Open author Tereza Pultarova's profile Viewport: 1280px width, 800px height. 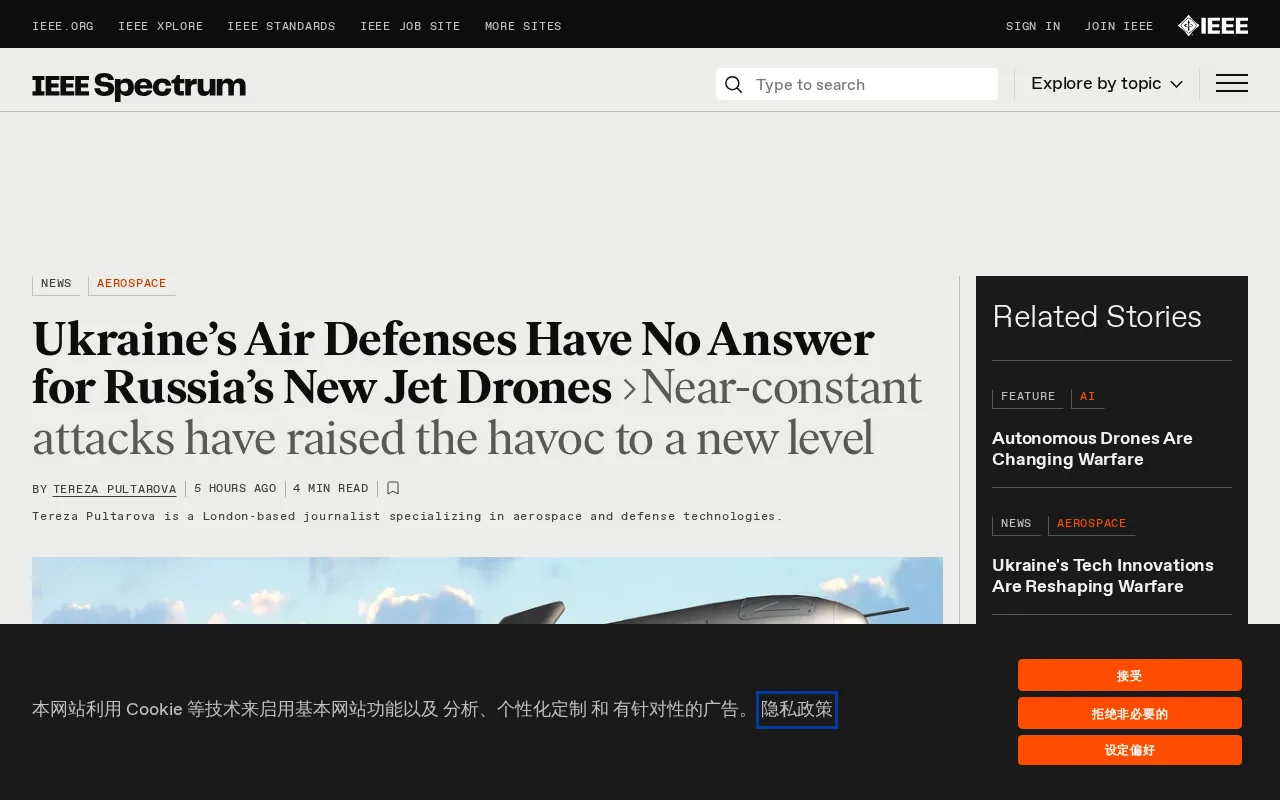pos(115,490)
